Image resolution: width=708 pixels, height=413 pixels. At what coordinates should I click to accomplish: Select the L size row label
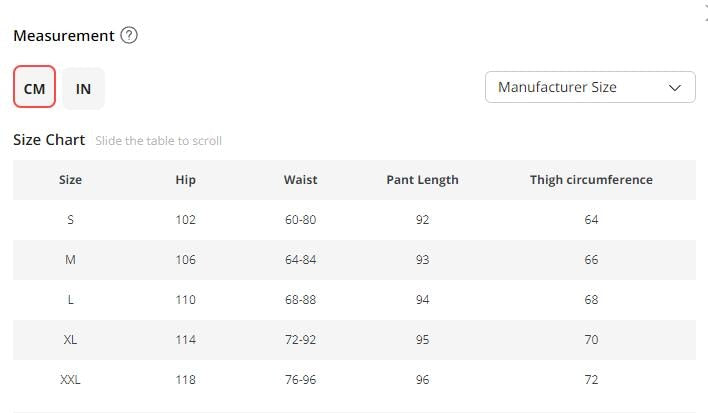[x=70, y=300]
